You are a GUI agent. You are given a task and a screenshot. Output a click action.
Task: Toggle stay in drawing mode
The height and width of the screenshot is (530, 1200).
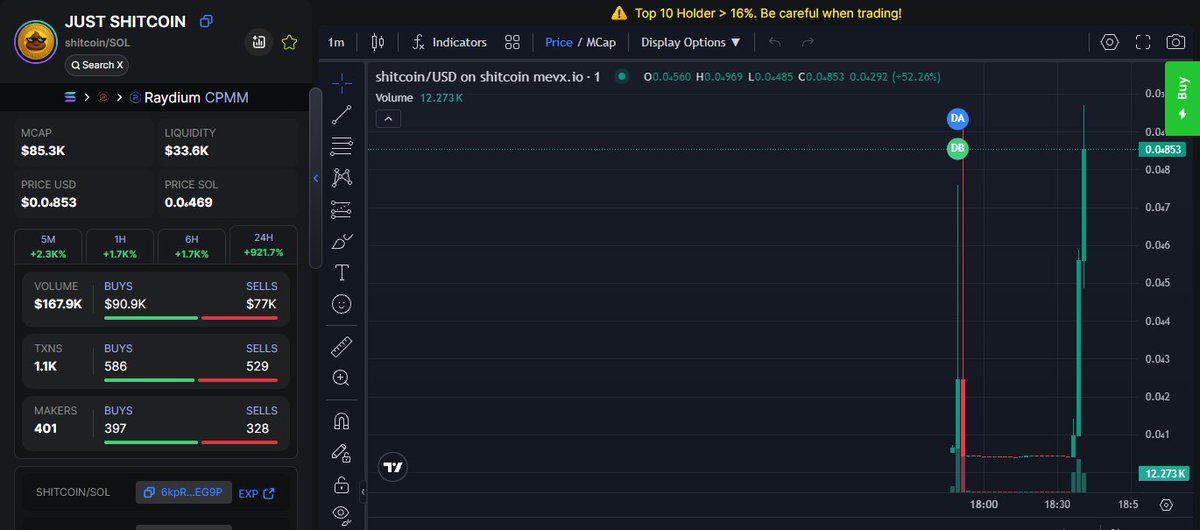point(342,453)
